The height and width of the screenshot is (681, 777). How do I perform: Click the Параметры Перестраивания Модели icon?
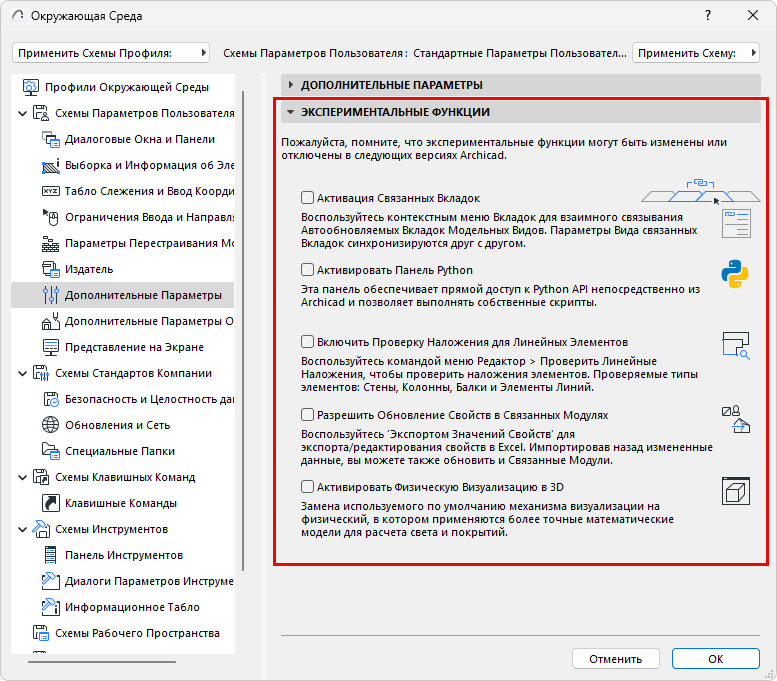[x=51, y=243]
